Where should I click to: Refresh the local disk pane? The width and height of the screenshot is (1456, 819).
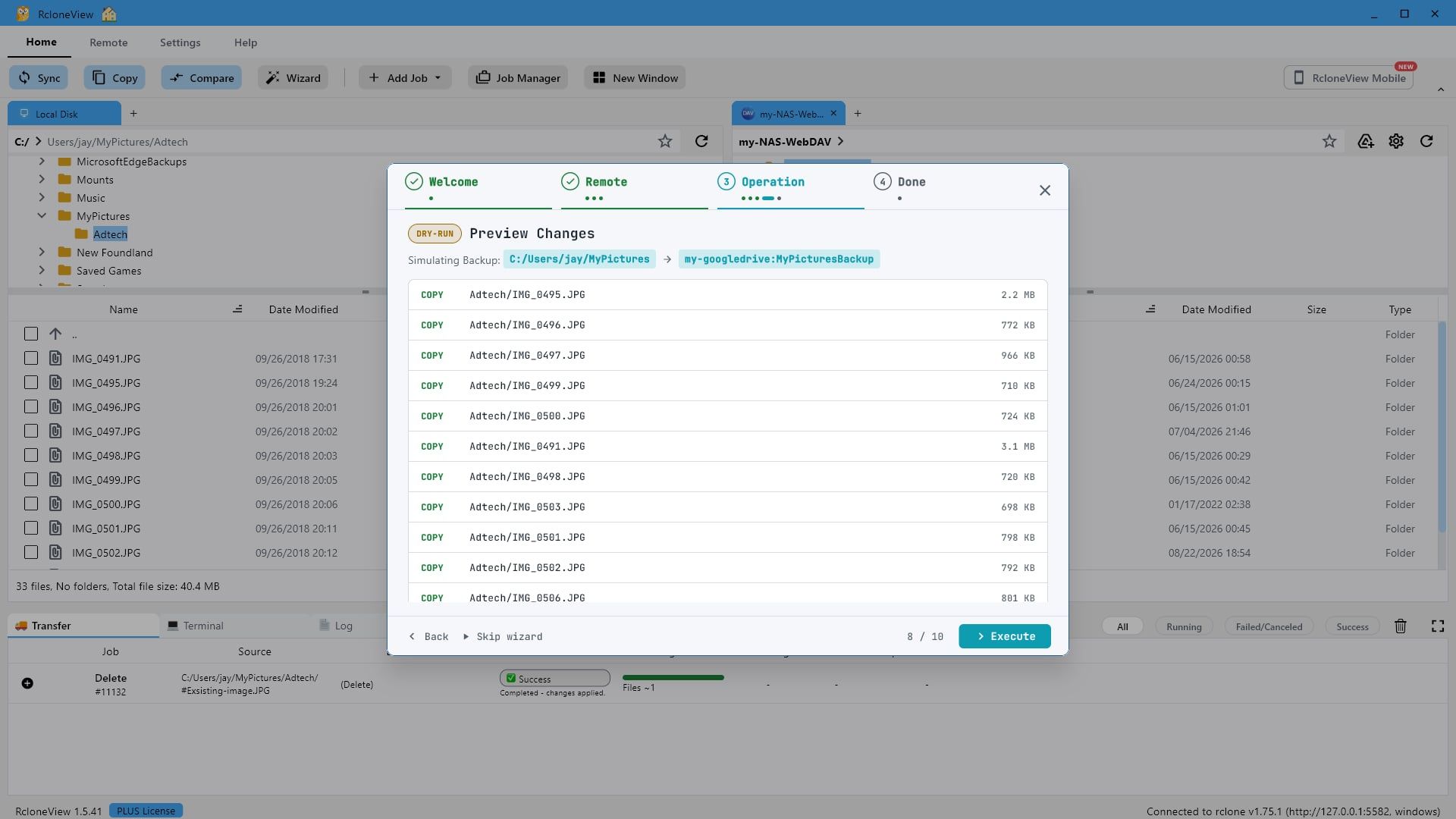coord(701,141)
